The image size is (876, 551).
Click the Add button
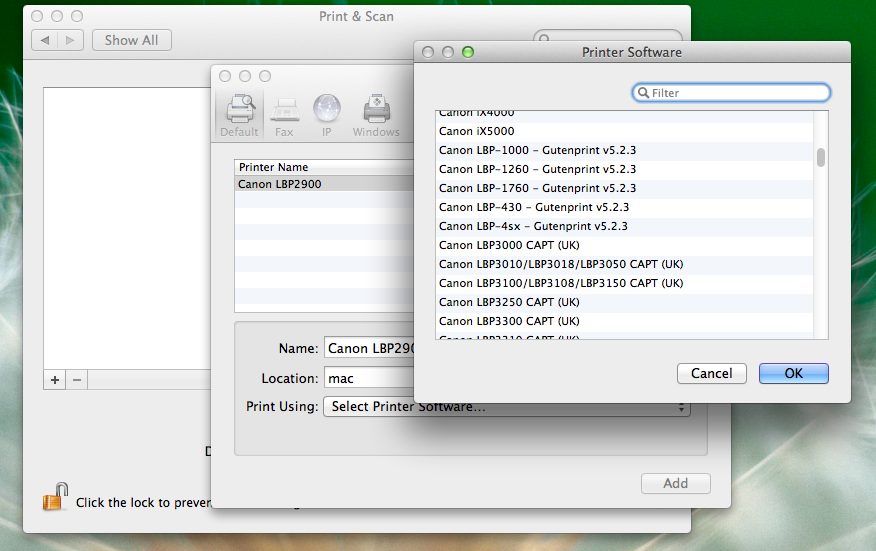click(676, 483)
